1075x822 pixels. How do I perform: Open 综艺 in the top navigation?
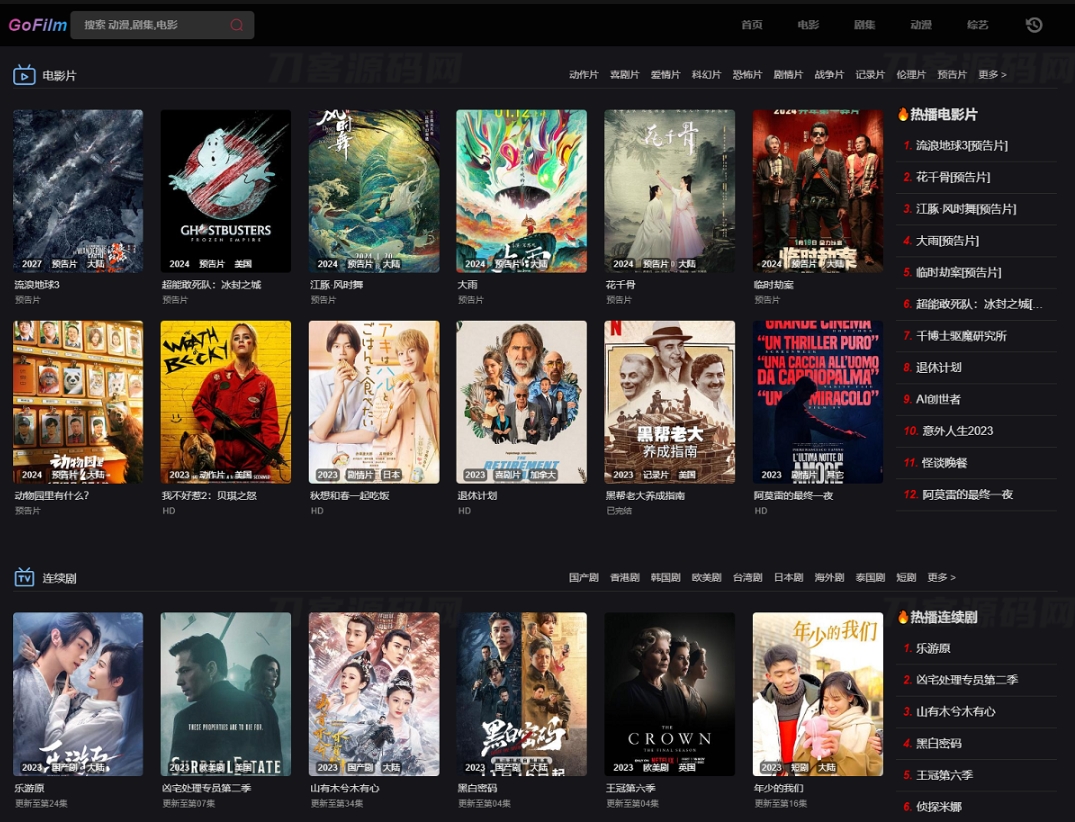978,25
